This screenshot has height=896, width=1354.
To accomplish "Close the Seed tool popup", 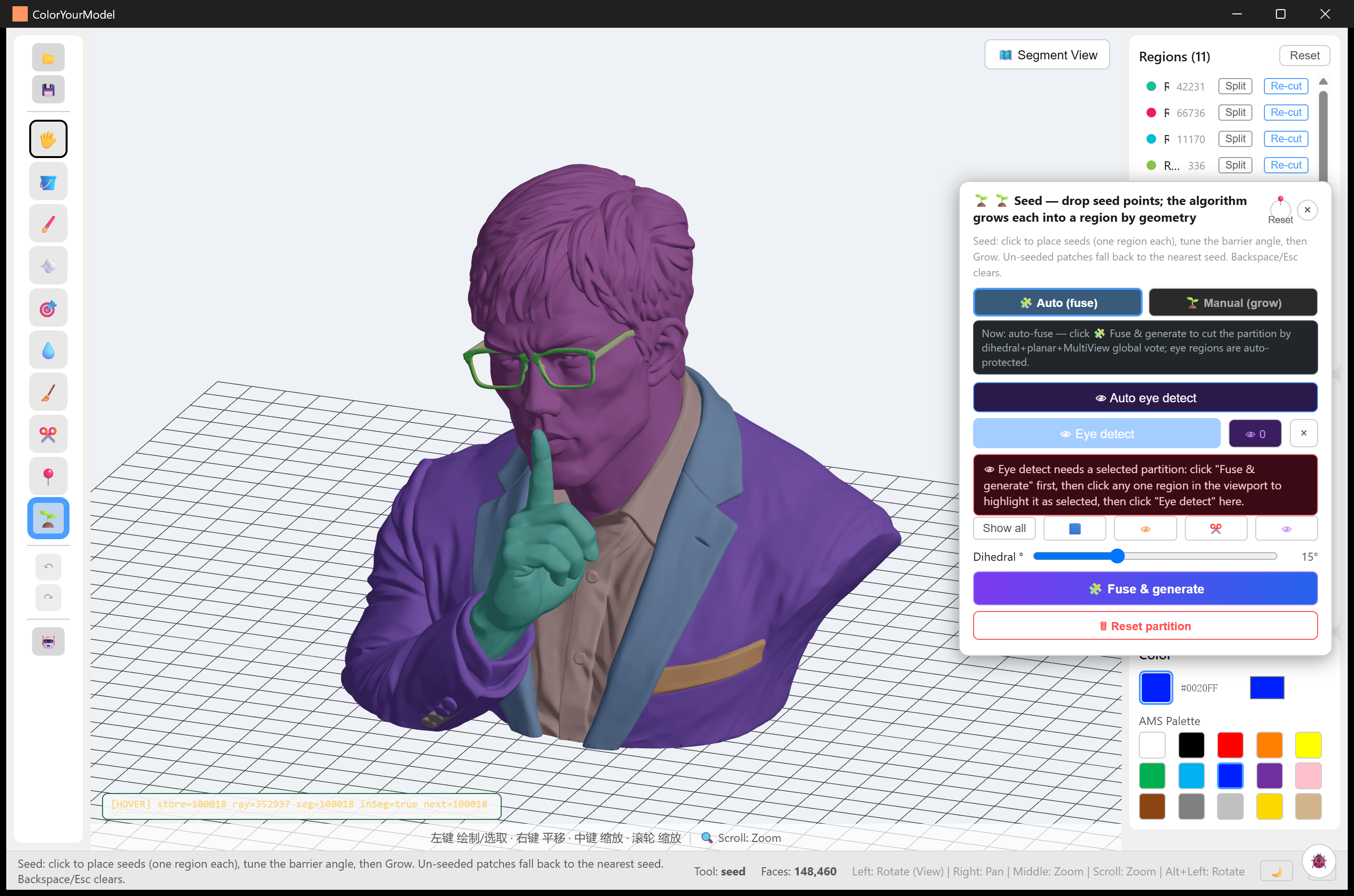I will [1307, 210].
